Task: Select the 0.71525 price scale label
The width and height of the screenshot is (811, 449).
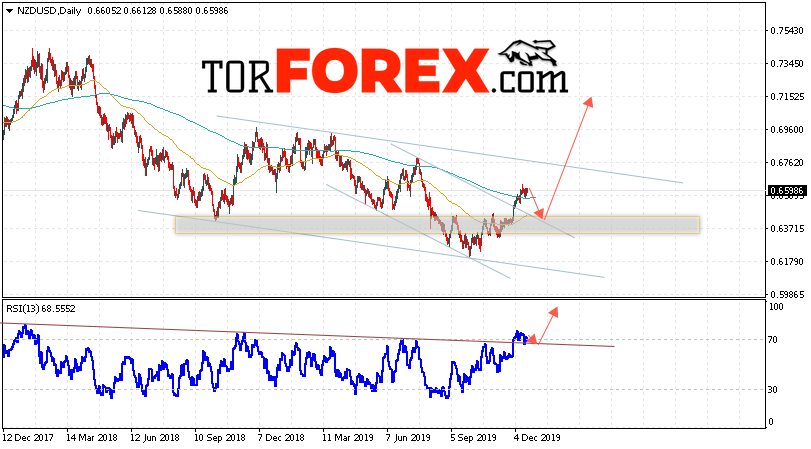Action: 787,97
